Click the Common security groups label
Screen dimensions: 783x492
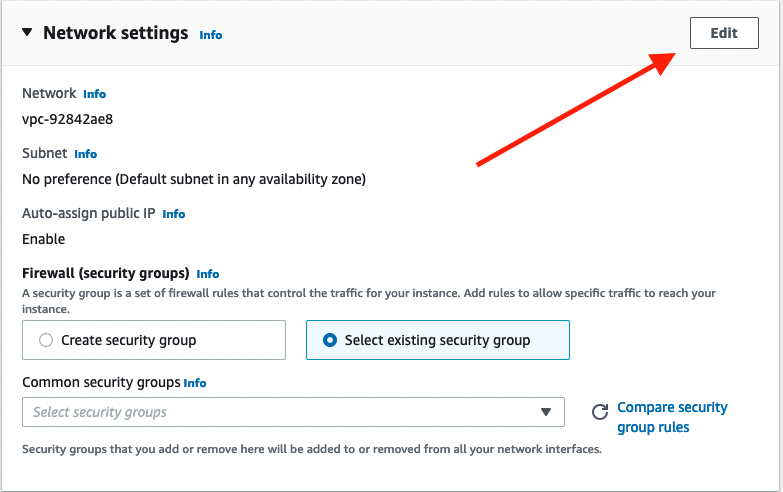(101, 382)
